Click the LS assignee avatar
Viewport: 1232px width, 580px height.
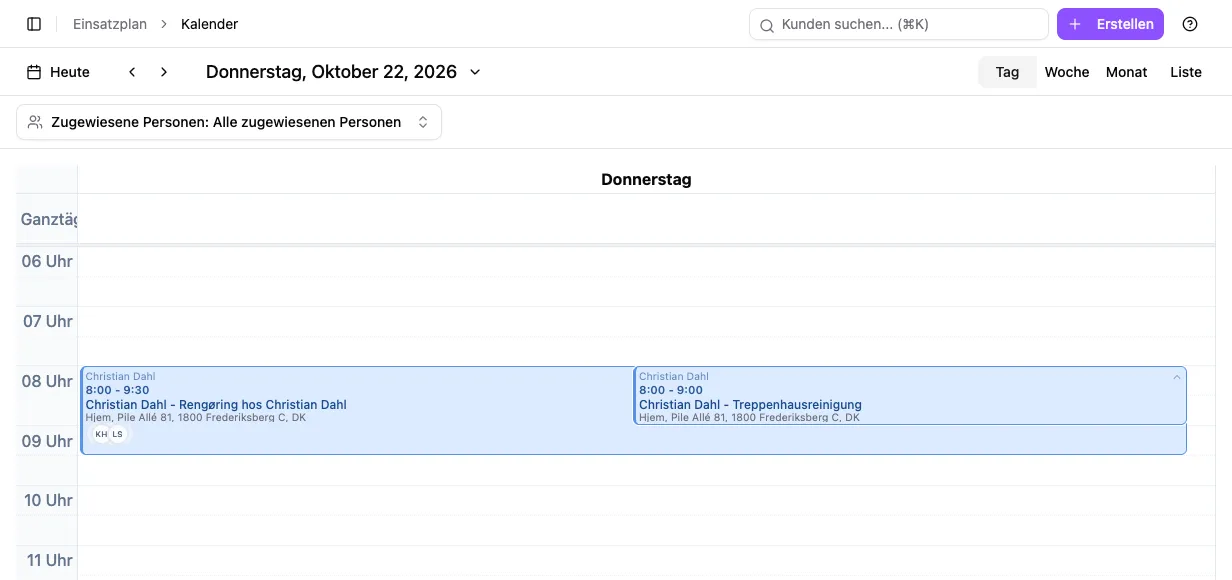point(117,434)
